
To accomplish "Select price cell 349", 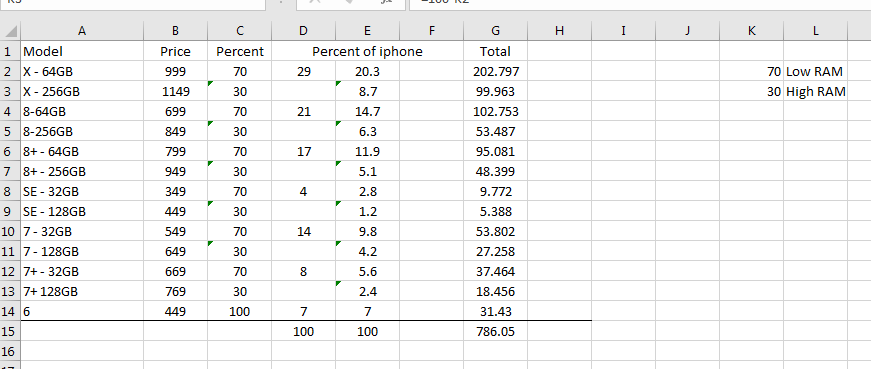I will 175,192.
